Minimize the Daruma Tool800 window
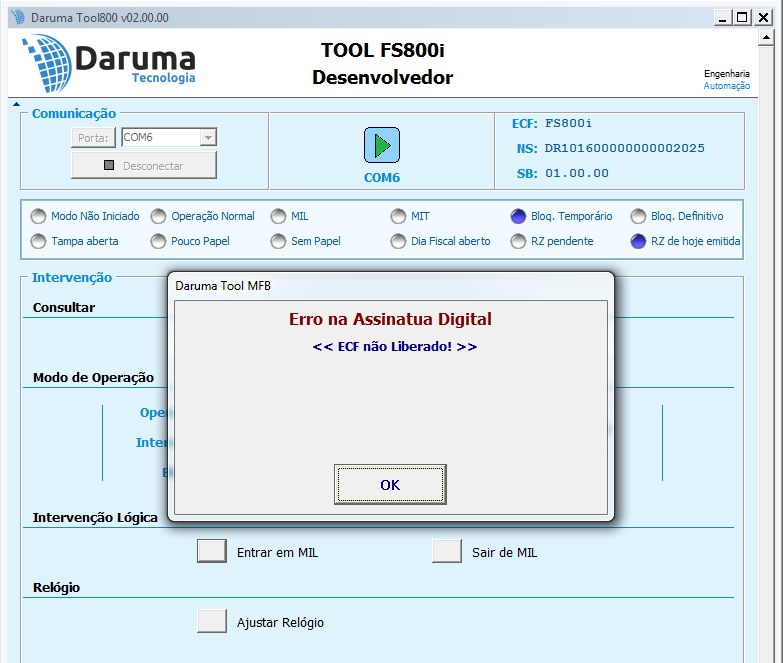This screenshot has height=663, width=783. pyautogui.click(x=722, y=18)
